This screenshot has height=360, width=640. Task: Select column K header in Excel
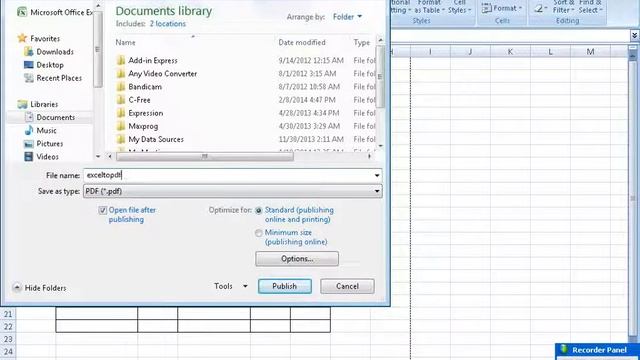point(510,52)
